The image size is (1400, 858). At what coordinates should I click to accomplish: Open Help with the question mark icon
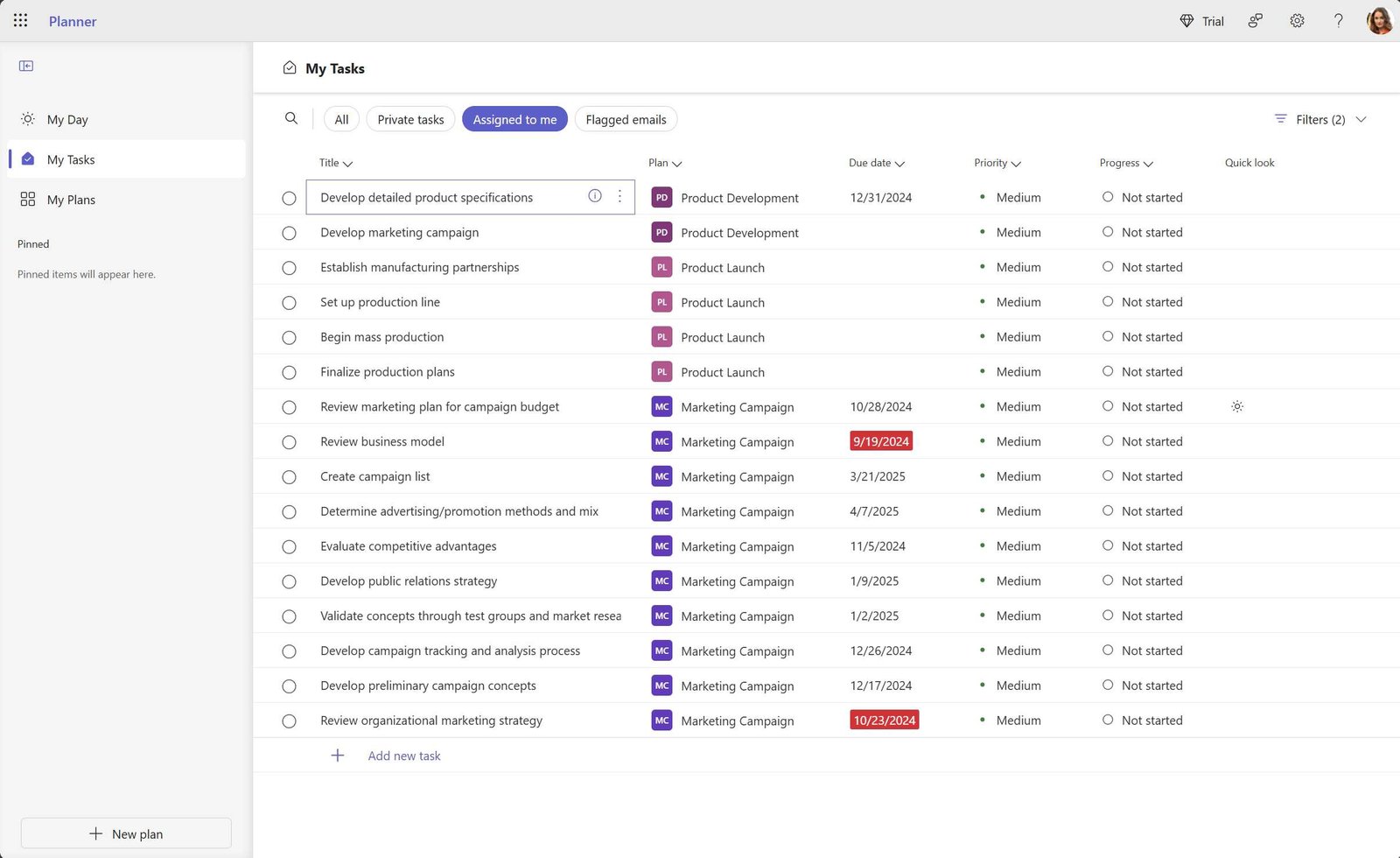click(x=1338, y=20)
